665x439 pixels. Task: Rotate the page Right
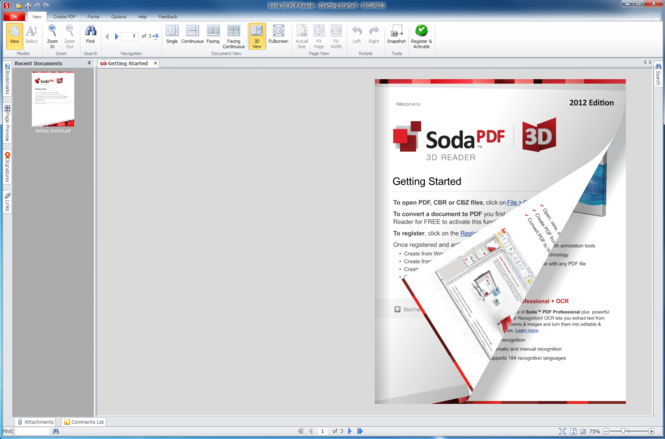[x=374, y=36]
